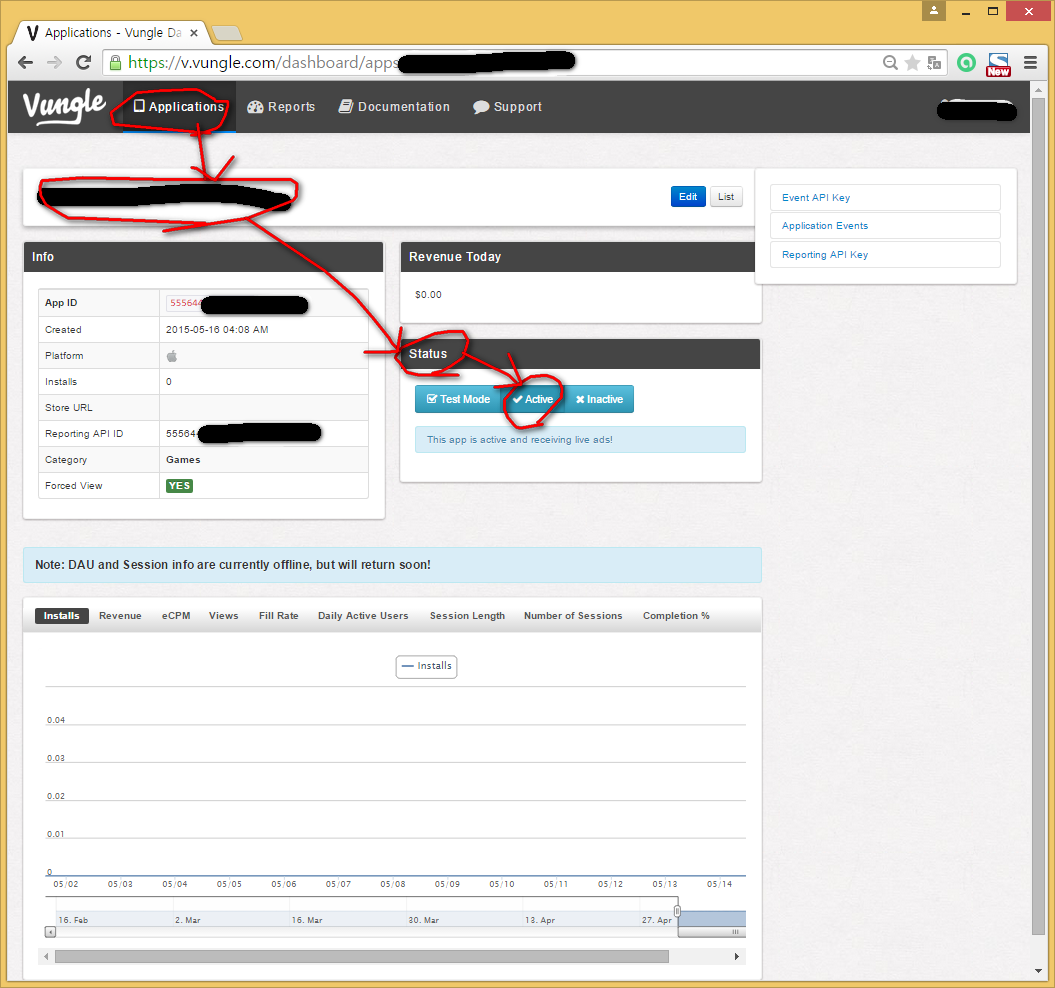1055x988 pixels.
Task: Click the horizontal scrollbar under the chart
Action: 362,956
